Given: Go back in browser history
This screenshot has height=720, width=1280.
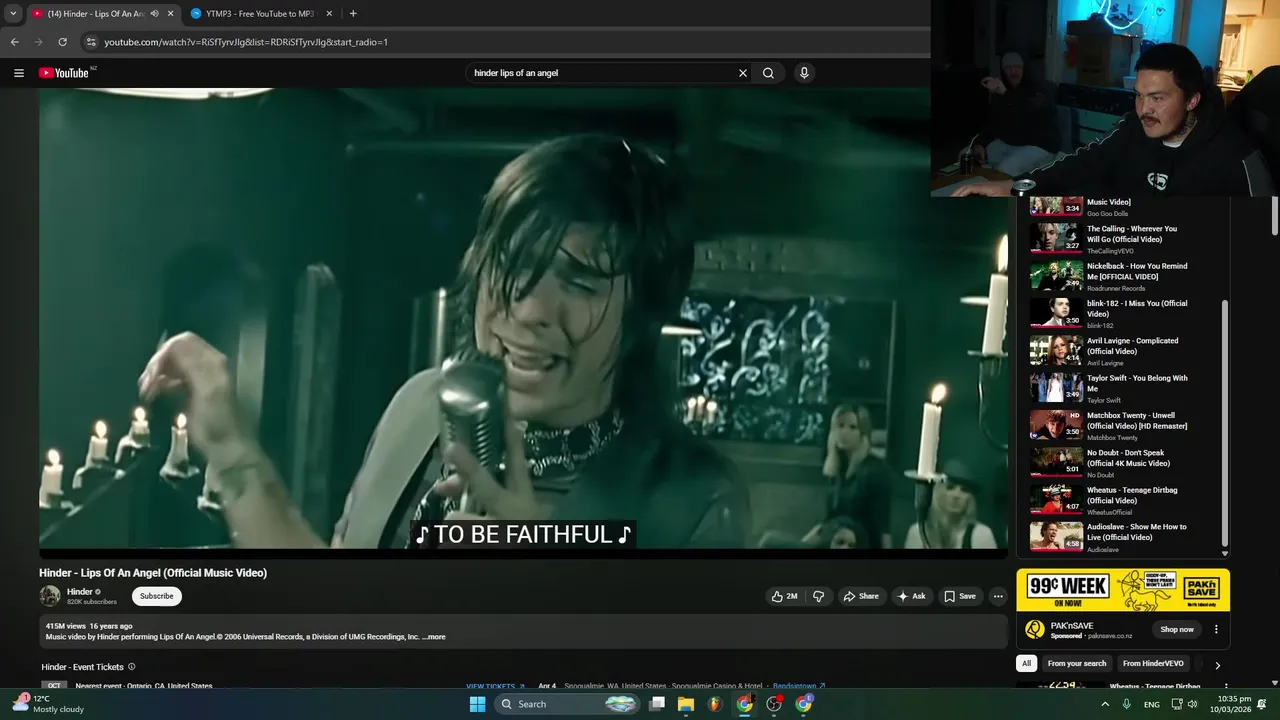Looking at the screenshot, I should [14, 42].
